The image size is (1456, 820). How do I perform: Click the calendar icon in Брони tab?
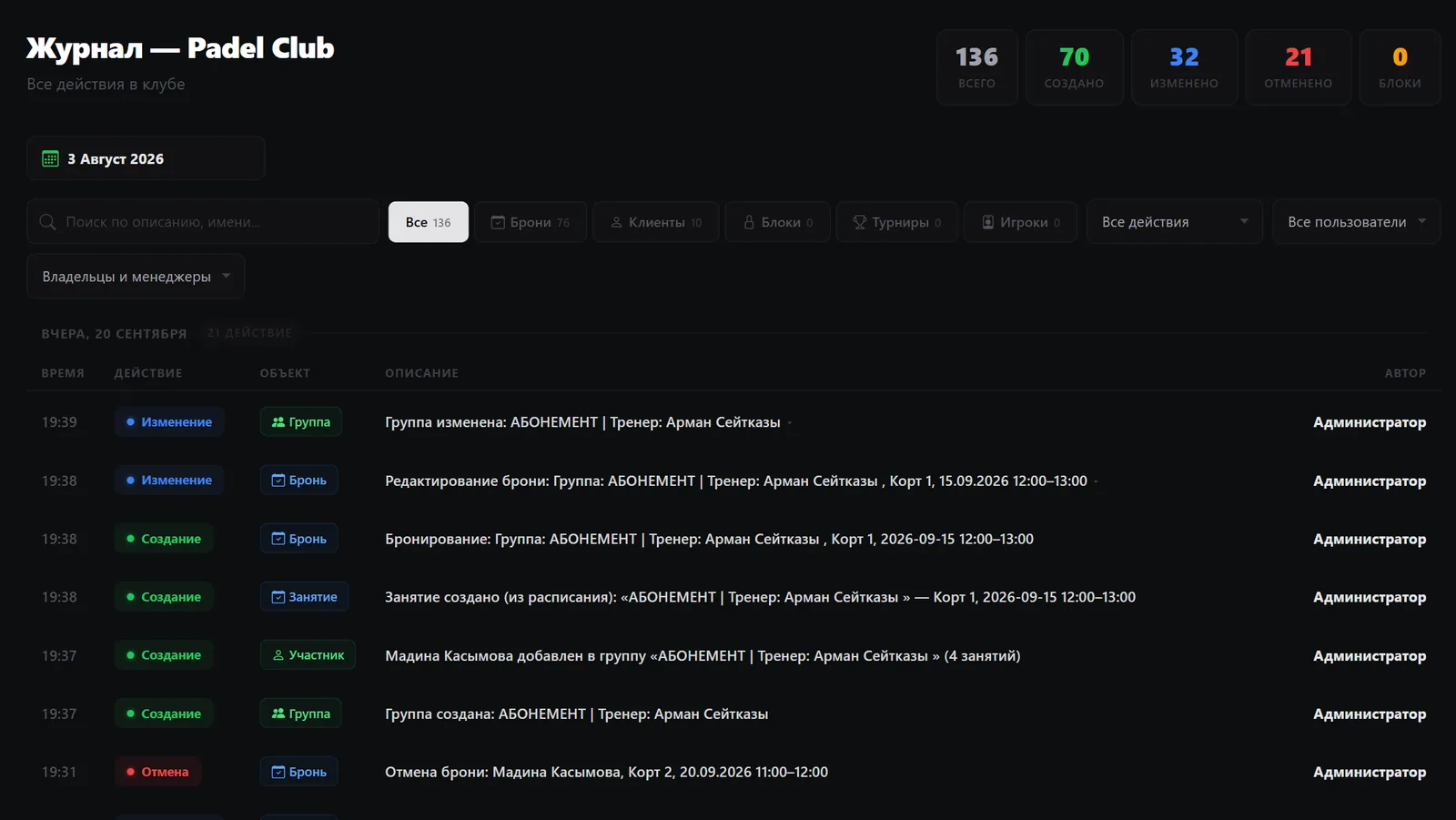click(498, 222)
